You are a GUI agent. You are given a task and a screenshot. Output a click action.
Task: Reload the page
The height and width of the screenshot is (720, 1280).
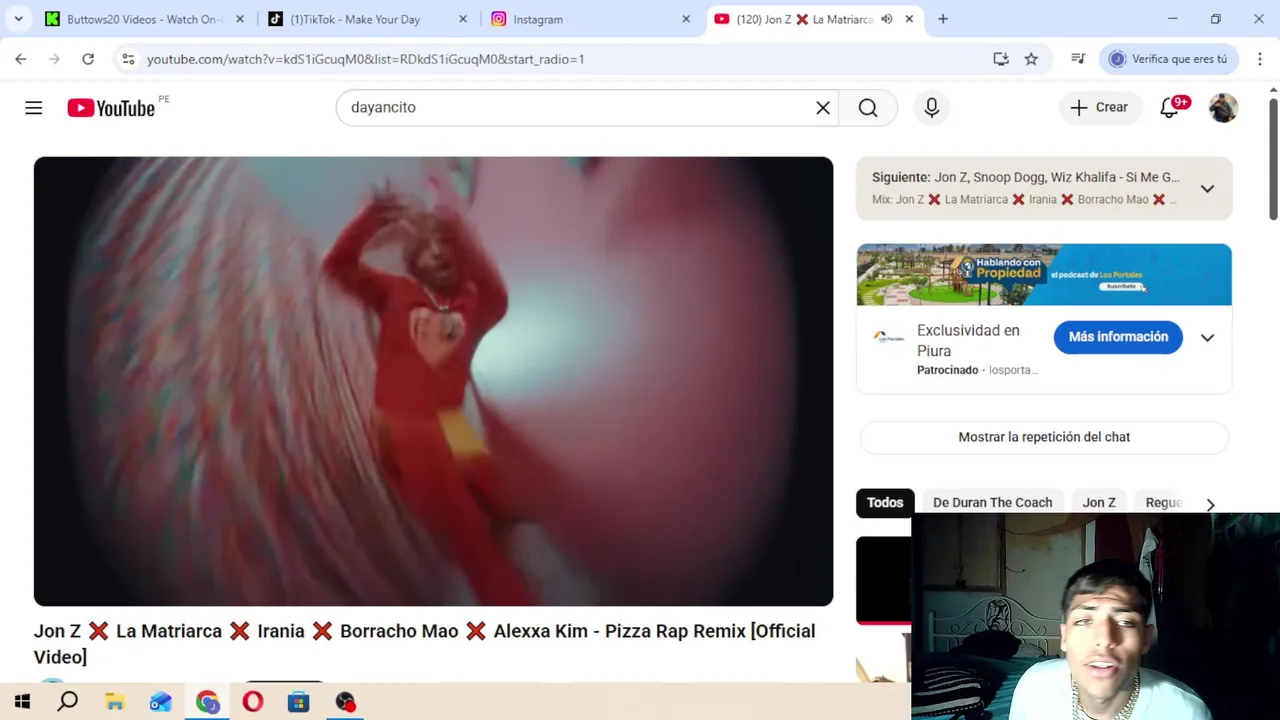(x=88, y=59)
